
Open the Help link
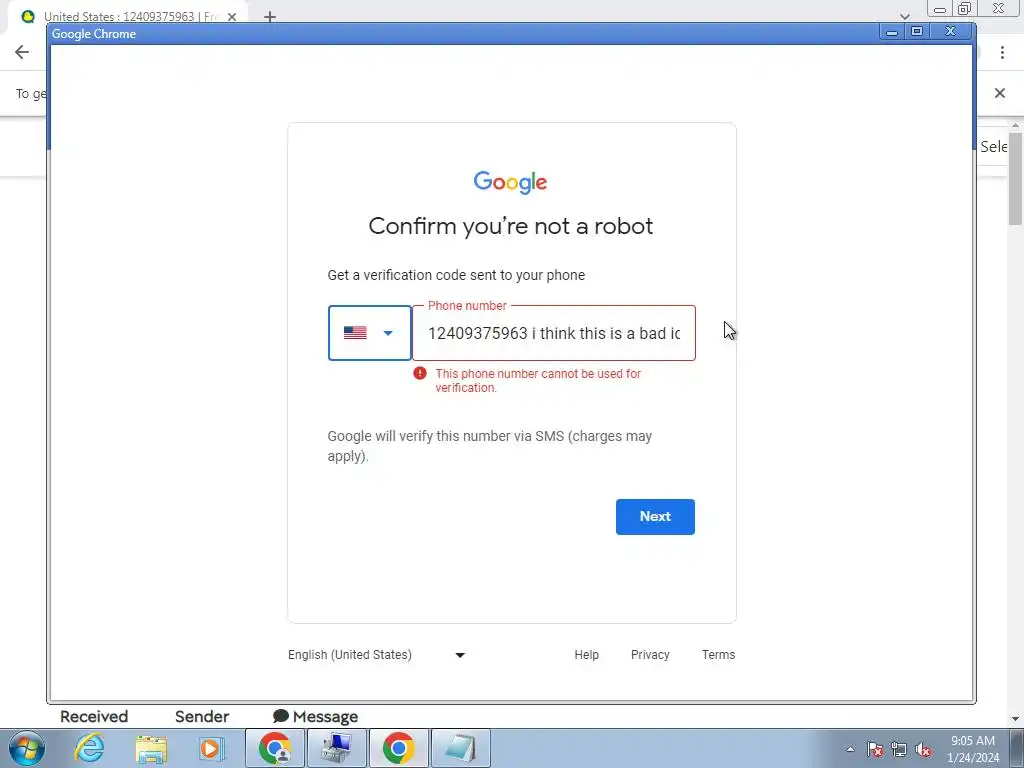(586, 654)
